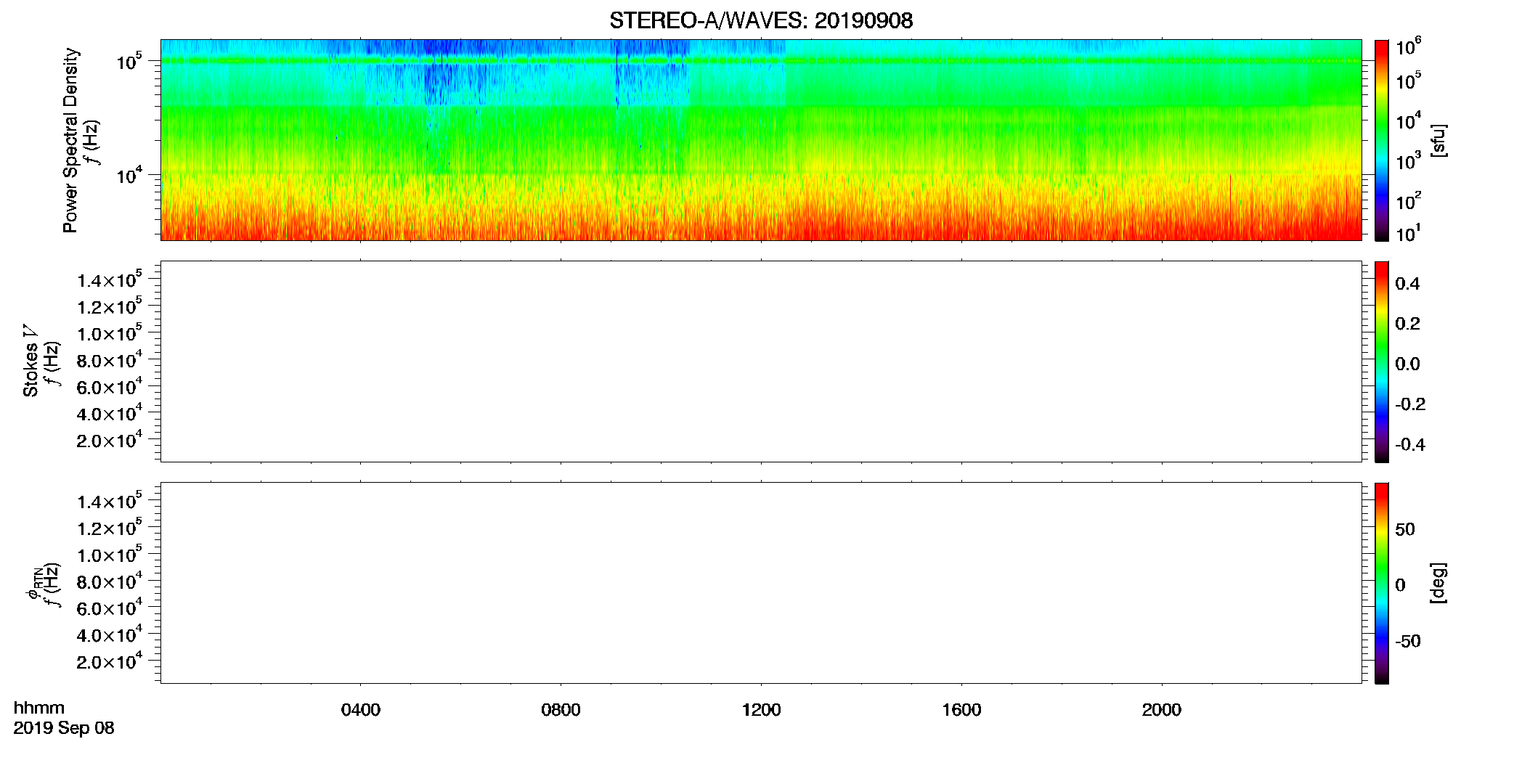Click the Stokes V axis label
Viewport: 1522px width, 784px height.
click(x=30, y=361)
